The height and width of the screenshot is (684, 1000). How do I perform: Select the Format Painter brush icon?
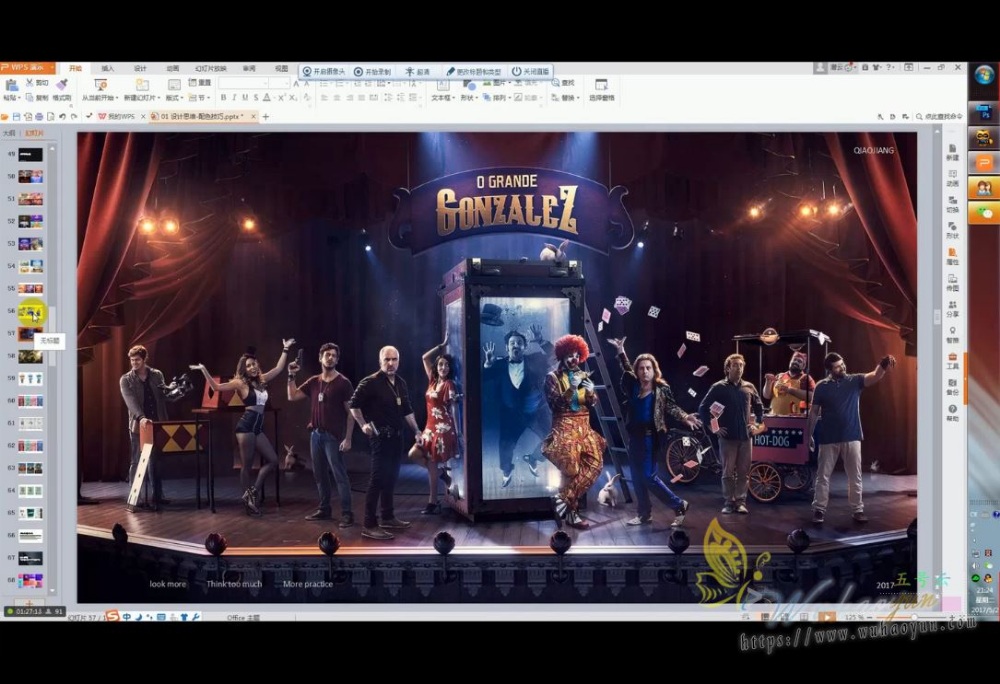(62, 84)
